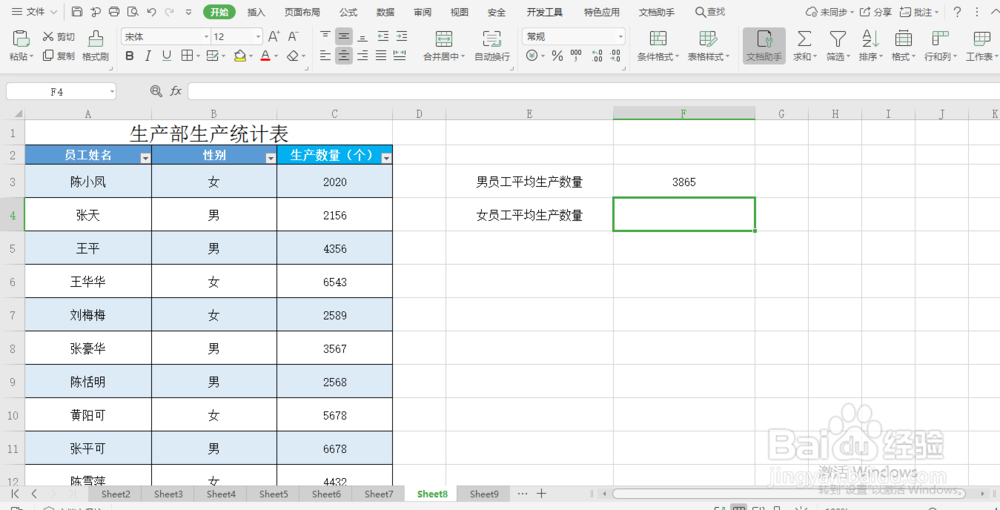Click the Name Box showing F4
Viewport: 1000px width, 510px height.
tap(61, 92)
